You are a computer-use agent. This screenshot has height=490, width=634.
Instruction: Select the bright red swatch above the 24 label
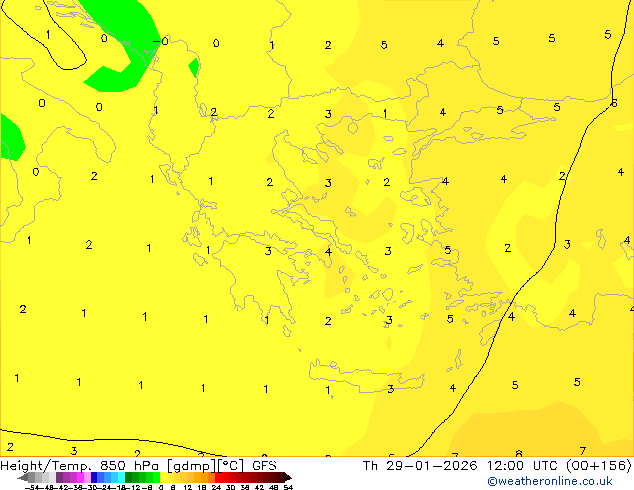pos(218,478)
